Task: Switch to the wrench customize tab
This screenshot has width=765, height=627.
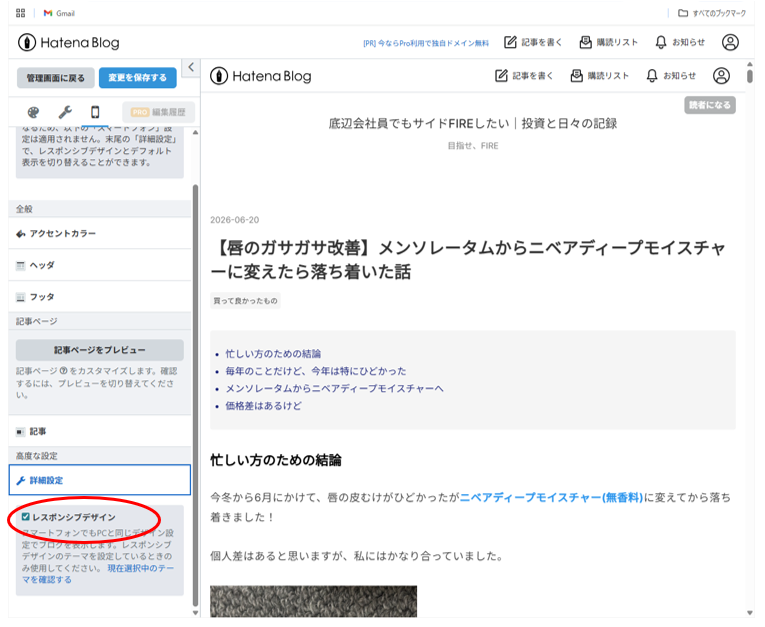Action: (65, 112)
